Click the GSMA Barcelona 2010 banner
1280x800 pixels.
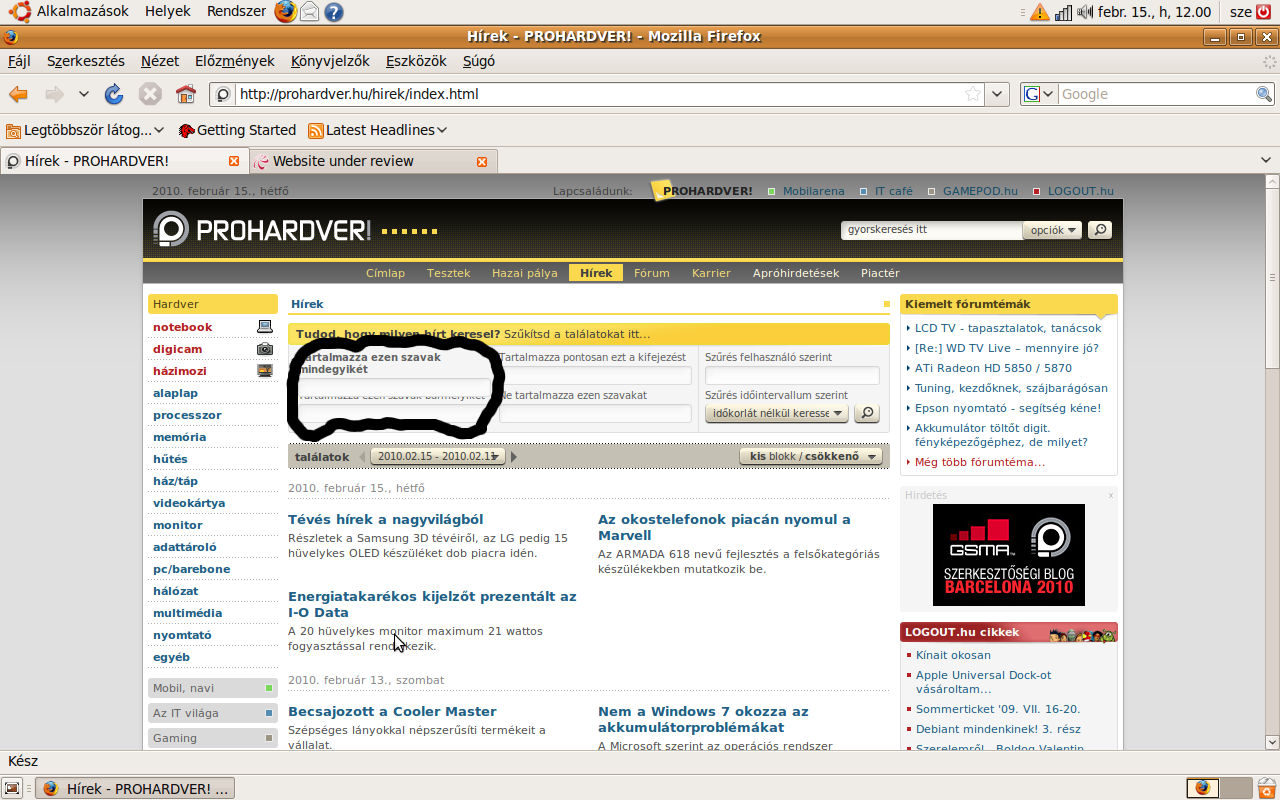(1009, 555)
